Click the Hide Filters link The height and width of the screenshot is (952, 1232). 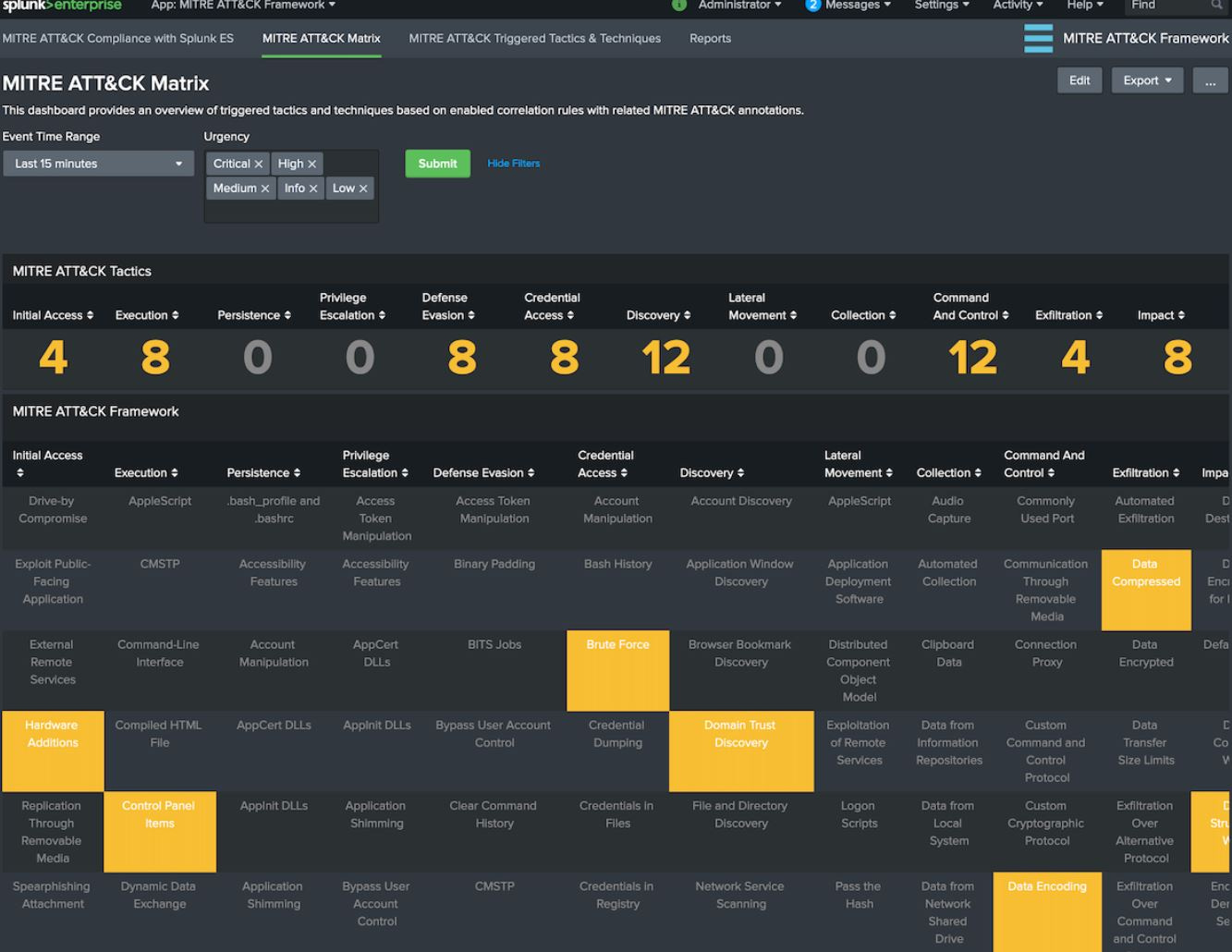513,163
